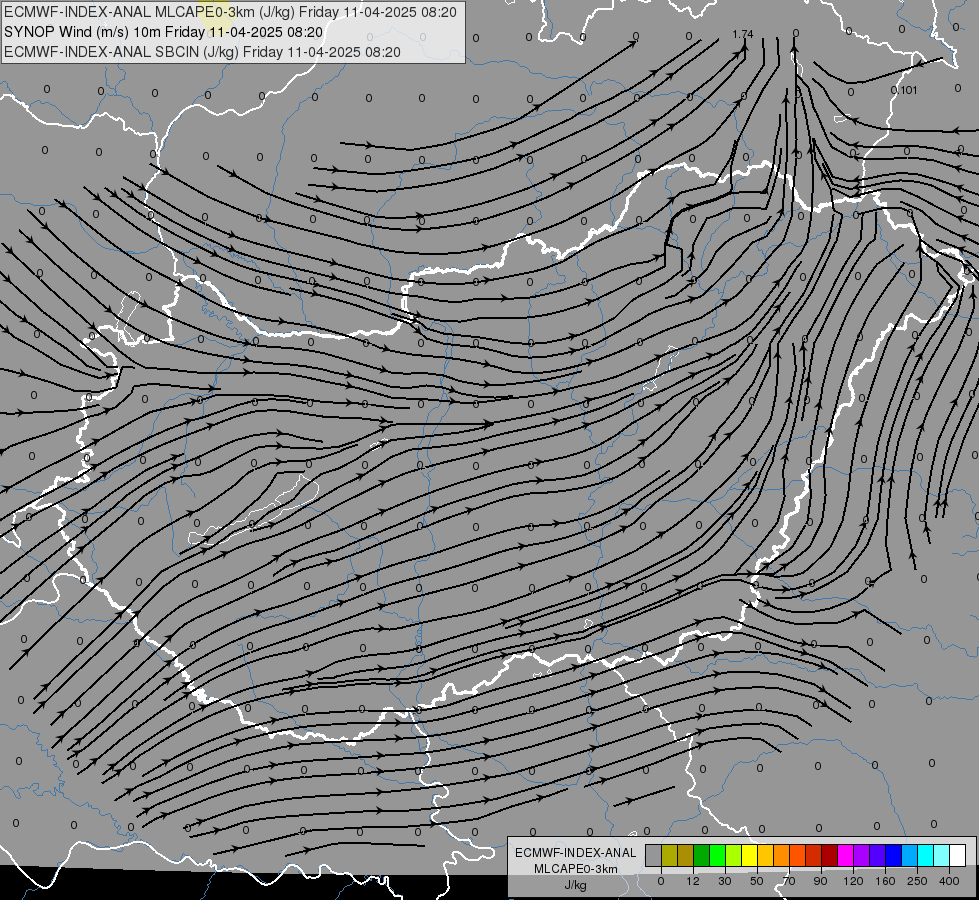Click the J/kg unit label in the legend
The height and width of the screenshot is (900, 979).
click(x=576, y=885)
